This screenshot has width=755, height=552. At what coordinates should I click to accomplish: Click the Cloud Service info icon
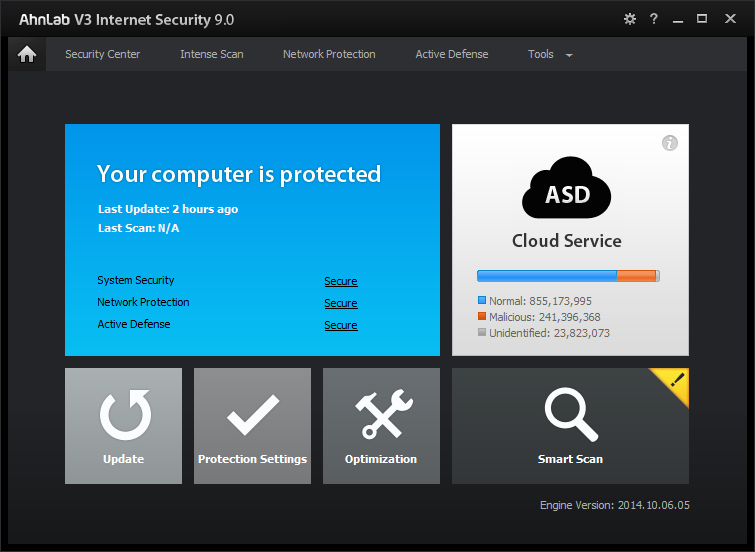click(670, 143)
